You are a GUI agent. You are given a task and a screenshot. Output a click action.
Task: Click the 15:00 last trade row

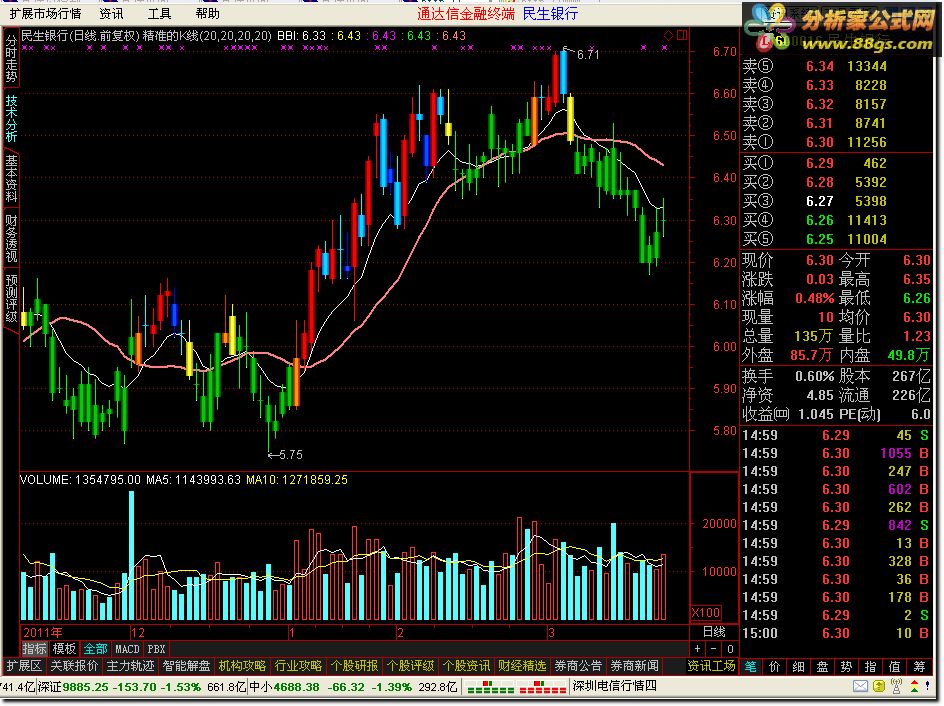coord(836,633)
